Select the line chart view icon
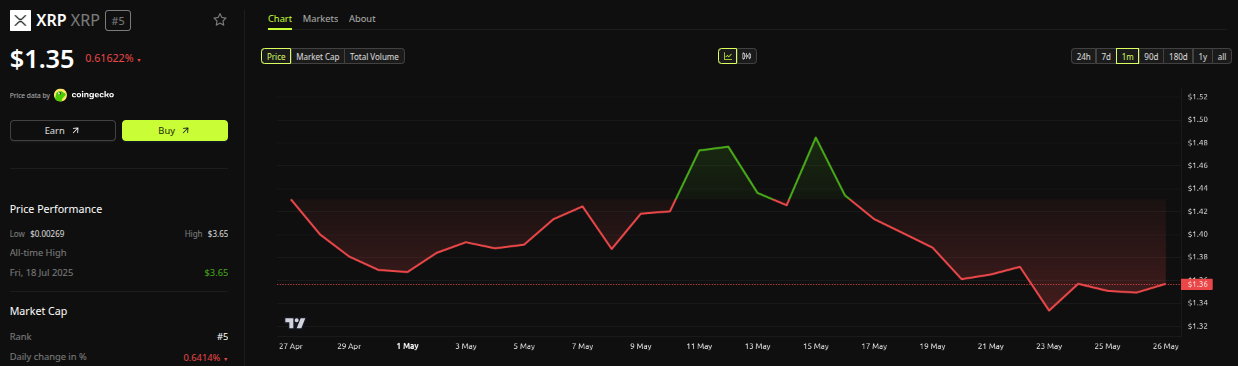This screenshot has width=1238, height=366. [727, 56]
